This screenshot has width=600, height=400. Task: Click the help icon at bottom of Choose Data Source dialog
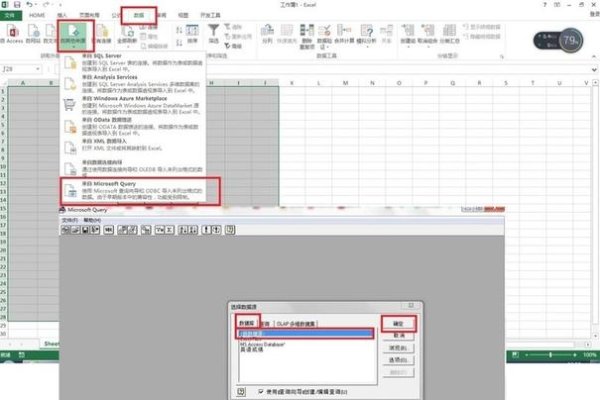241,392
